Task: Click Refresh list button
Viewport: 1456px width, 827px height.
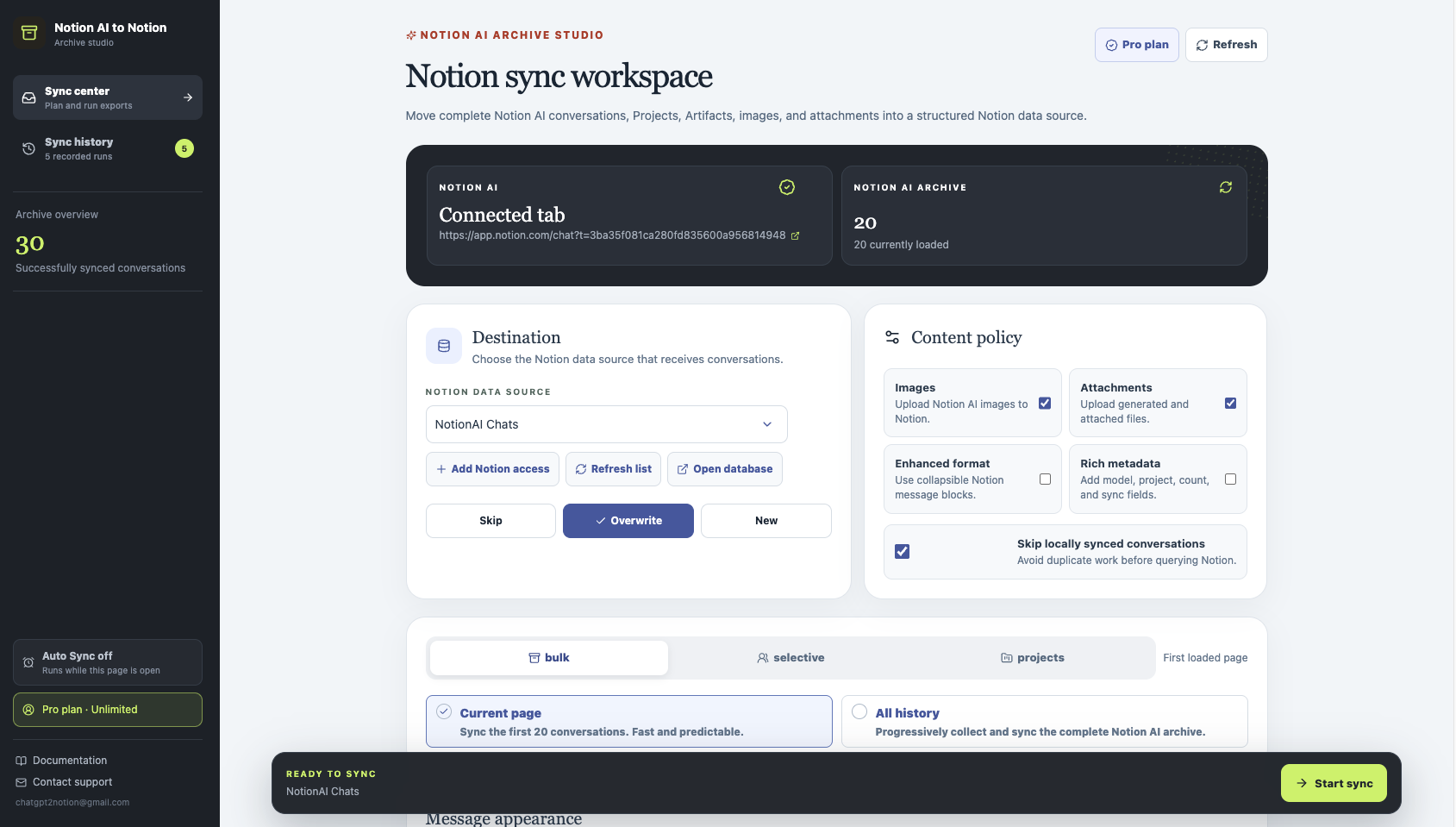Action: click(x=614, y=469)
